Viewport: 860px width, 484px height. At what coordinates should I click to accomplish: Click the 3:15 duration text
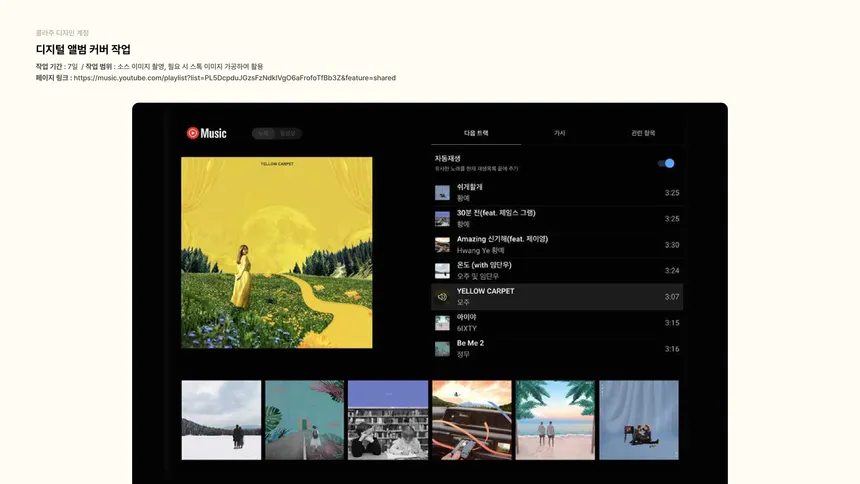(672, 323)
